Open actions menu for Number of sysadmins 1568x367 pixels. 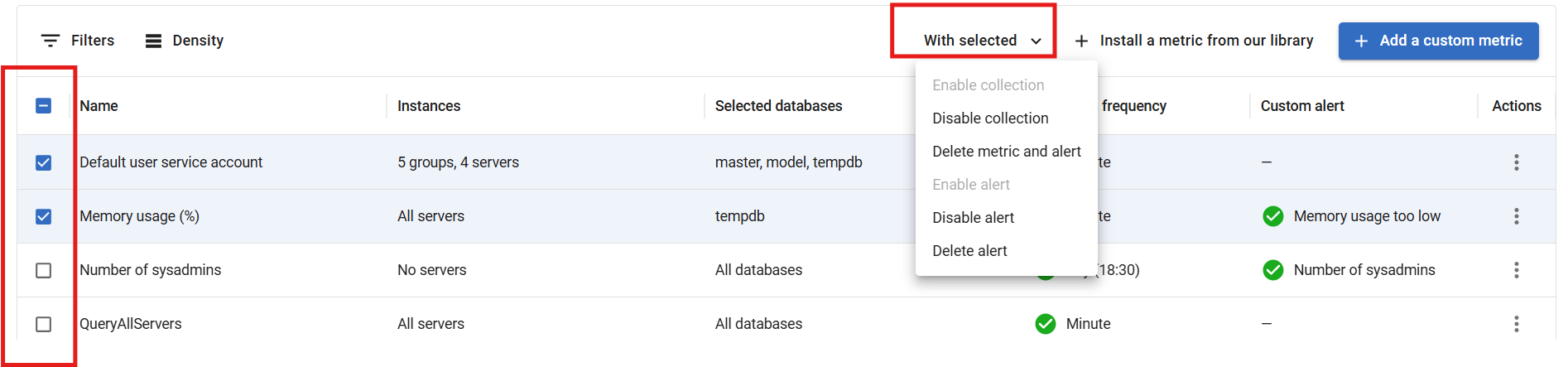click(1516, 270)
